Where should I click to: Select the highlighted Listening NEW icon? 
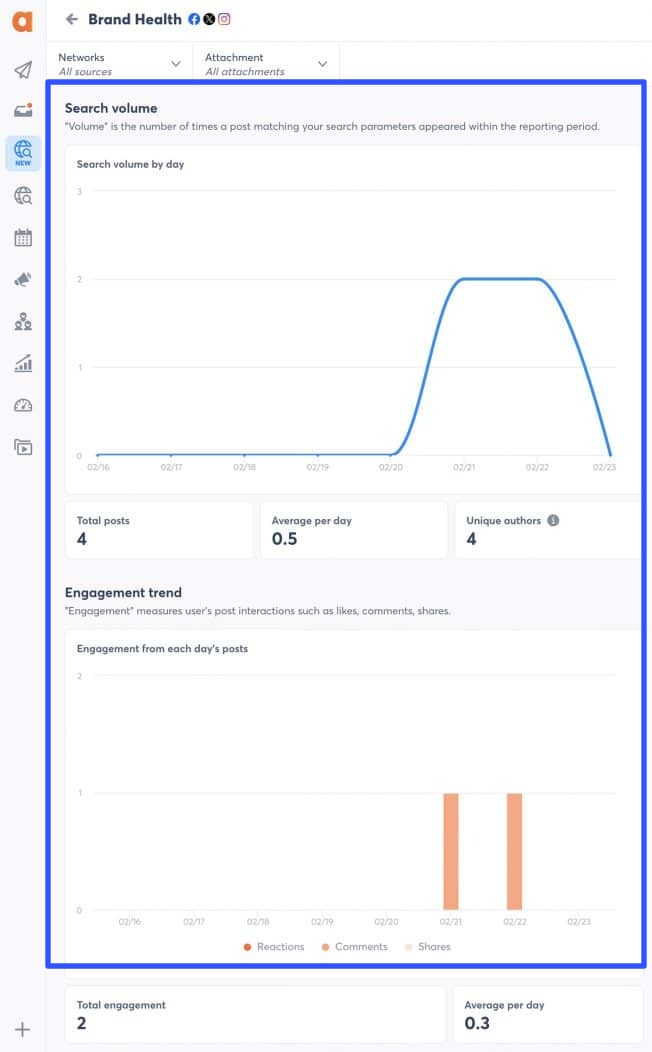coord(22,152)
